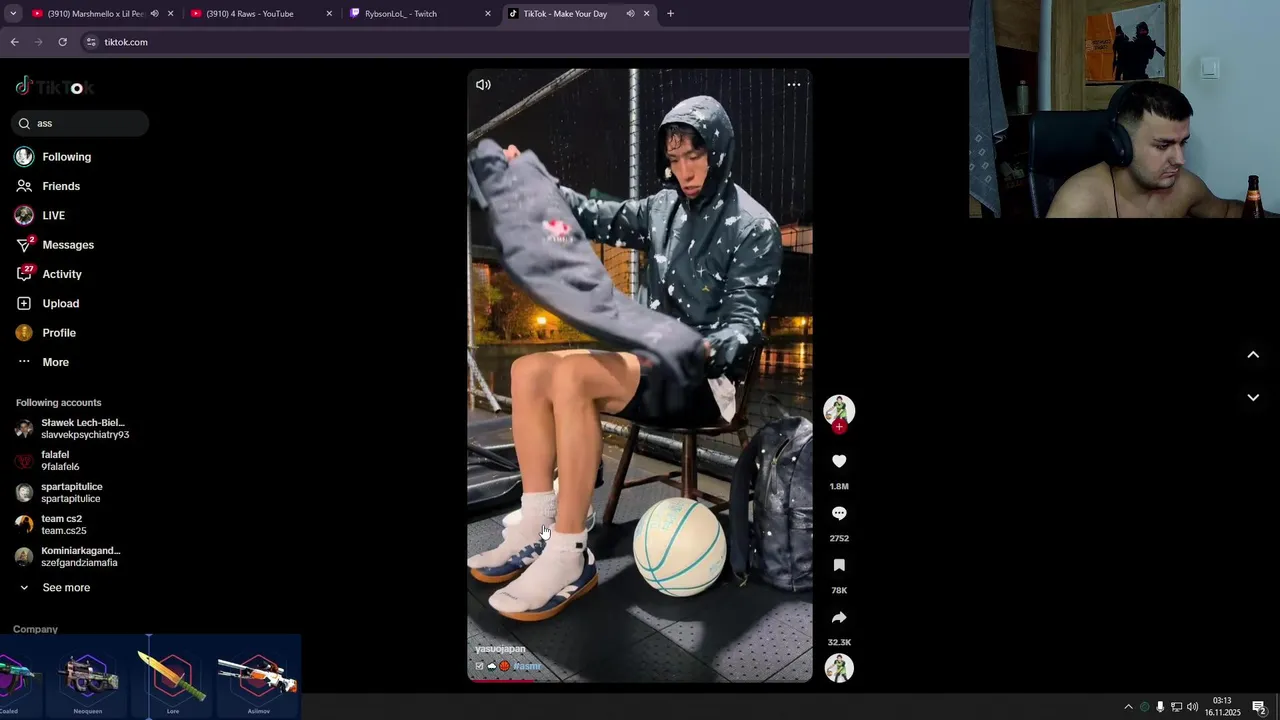Show hidden system tray icons

(x=1129, y=707)
